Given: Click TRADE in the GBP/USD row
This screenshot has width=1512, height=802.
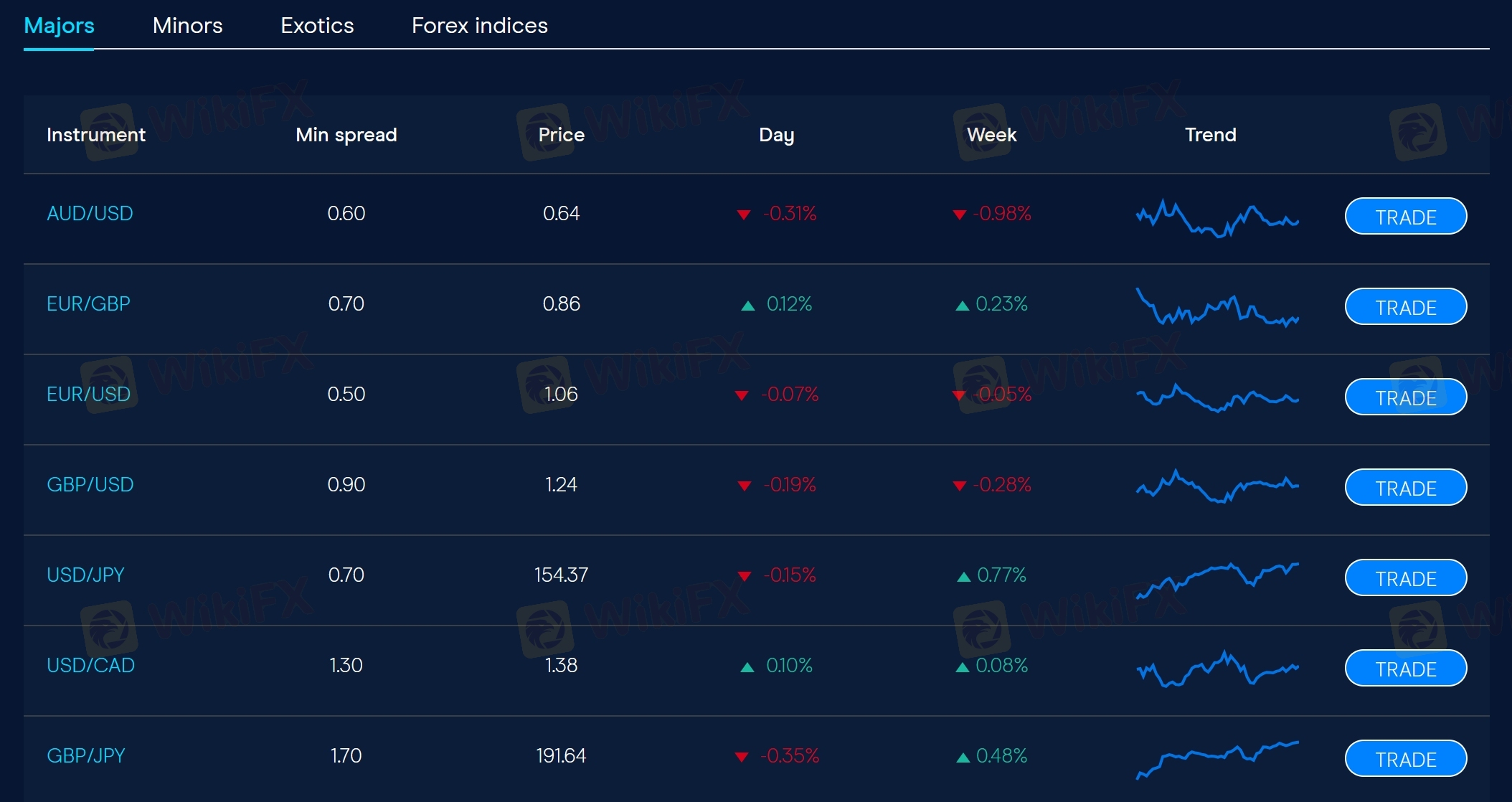Looking at the screenshot, I should (x=1405, y=488).
